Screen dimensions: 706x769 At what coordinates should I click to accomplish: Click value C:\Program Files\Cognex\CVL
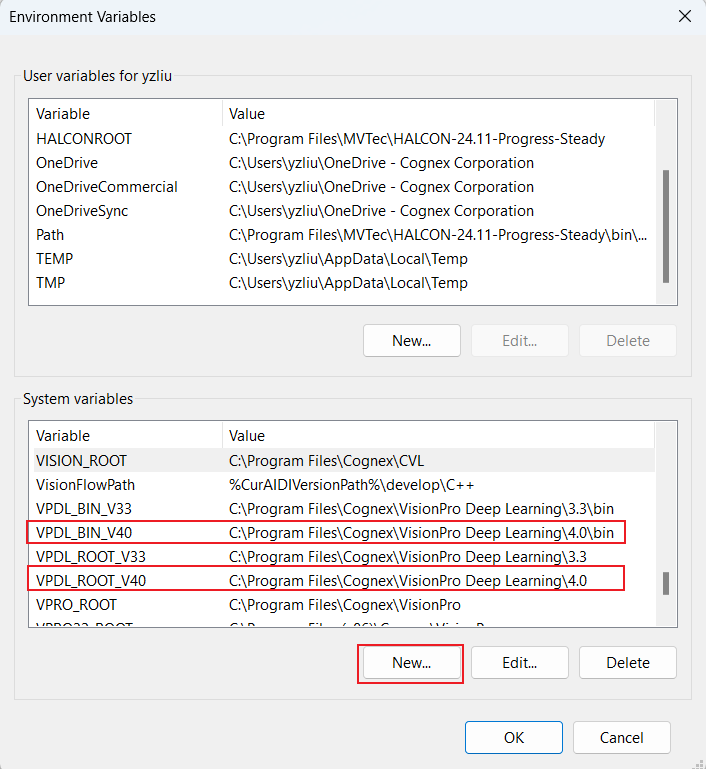click(327, 461)
